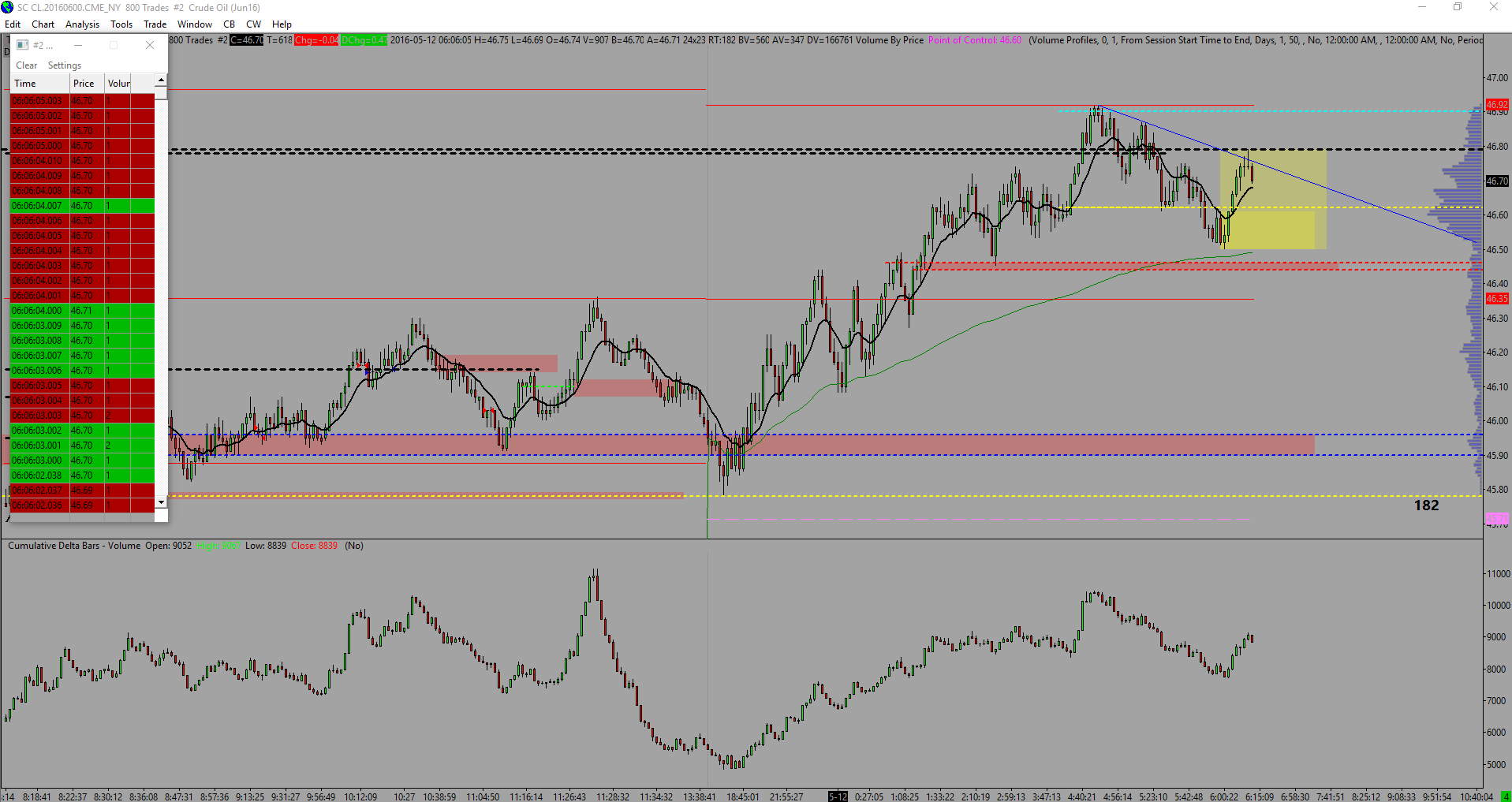Click the 18:45:01 time axis label
Screen dimensions: 1512x802
pyautogui.click(x=743, y=796)
